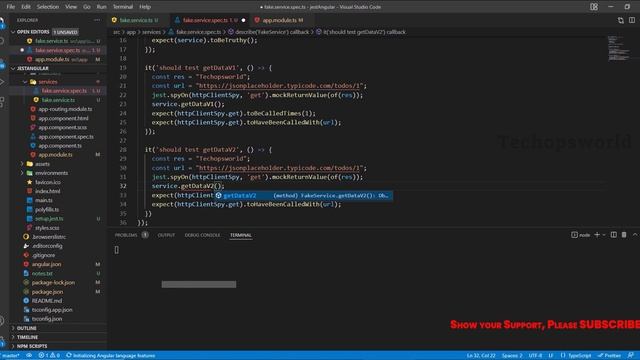
Task: Click the fake.service.spec.ts breadcrumb file icon
Action: [x=171, y=32]
